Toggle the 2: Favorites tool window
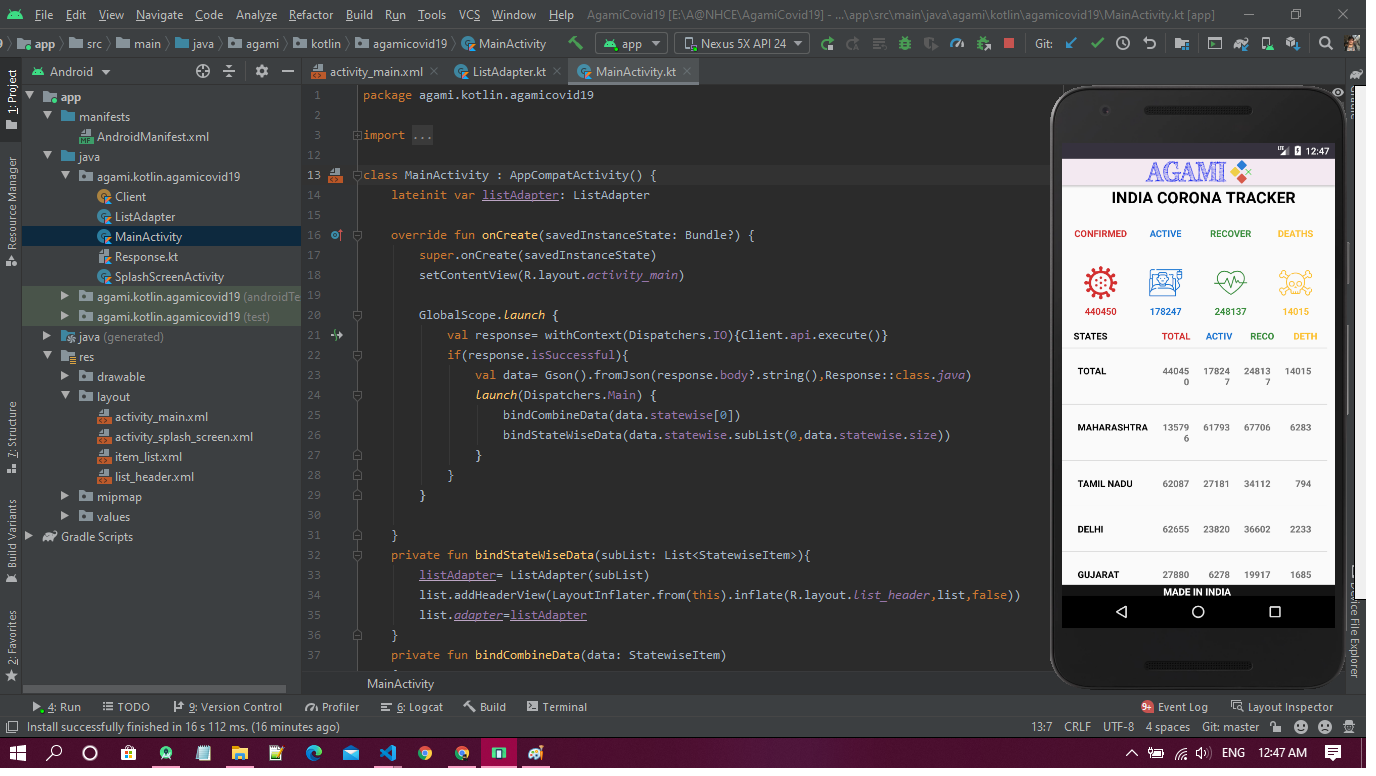This screenshot has width=1376, height=776. pyautogui.click(x=12, y=645)
